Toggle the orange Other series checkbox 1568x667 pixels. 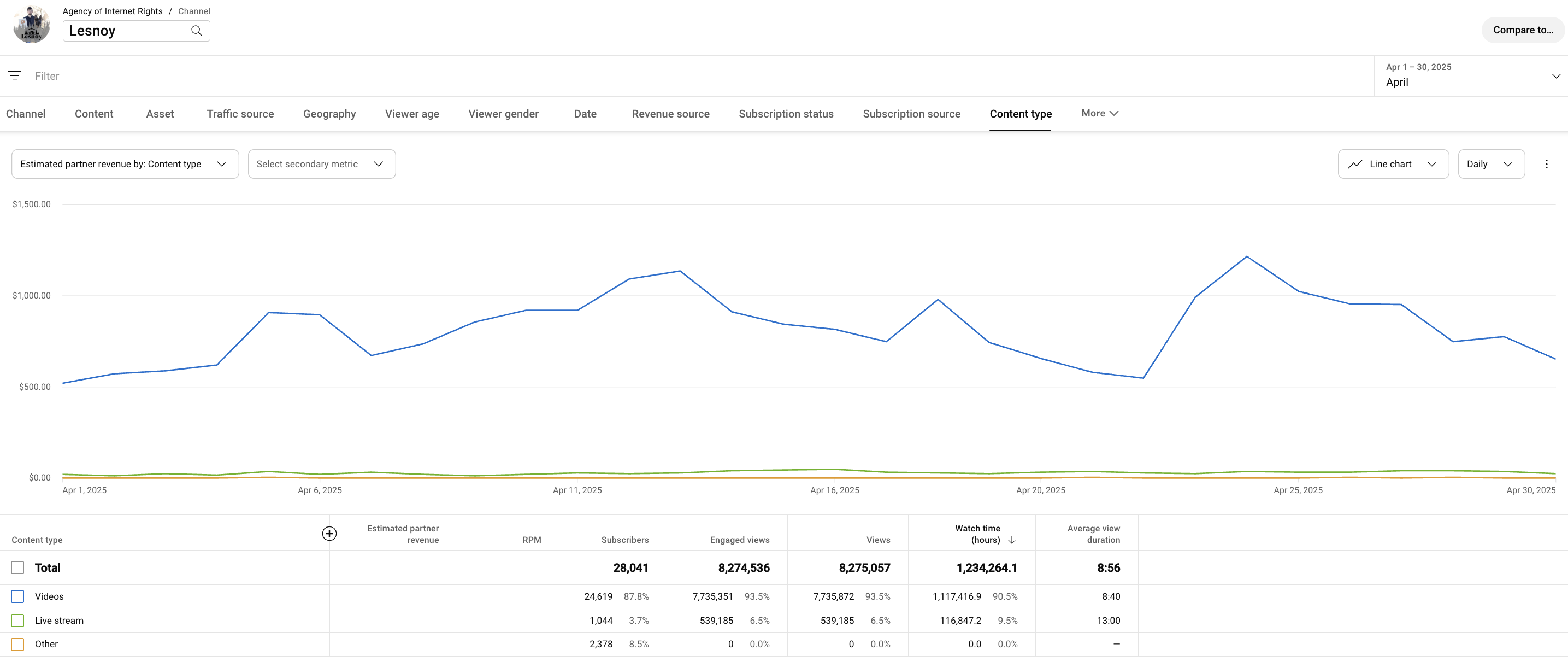[17, 644]
